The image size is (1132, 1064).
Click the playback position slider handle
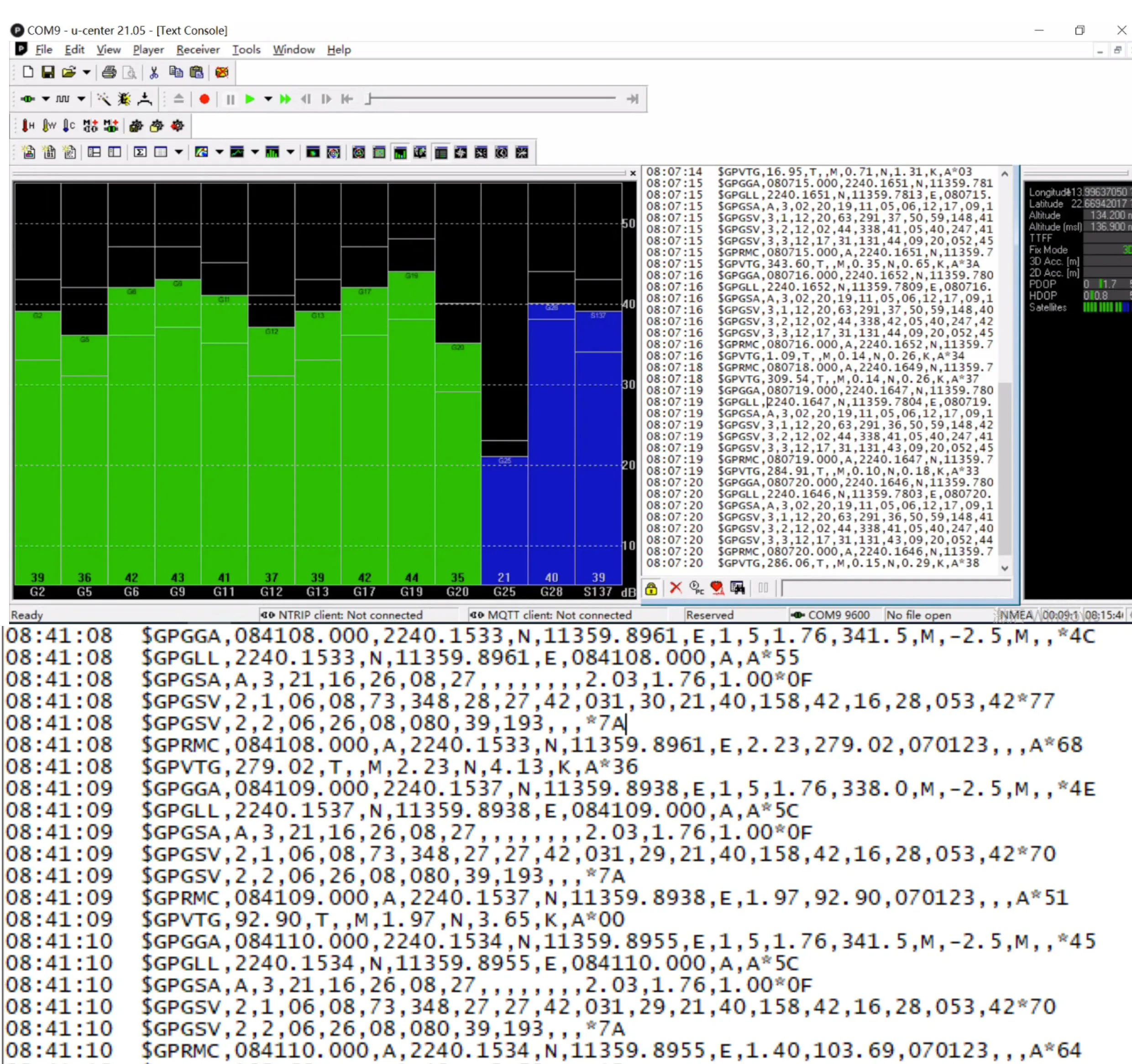369,99
